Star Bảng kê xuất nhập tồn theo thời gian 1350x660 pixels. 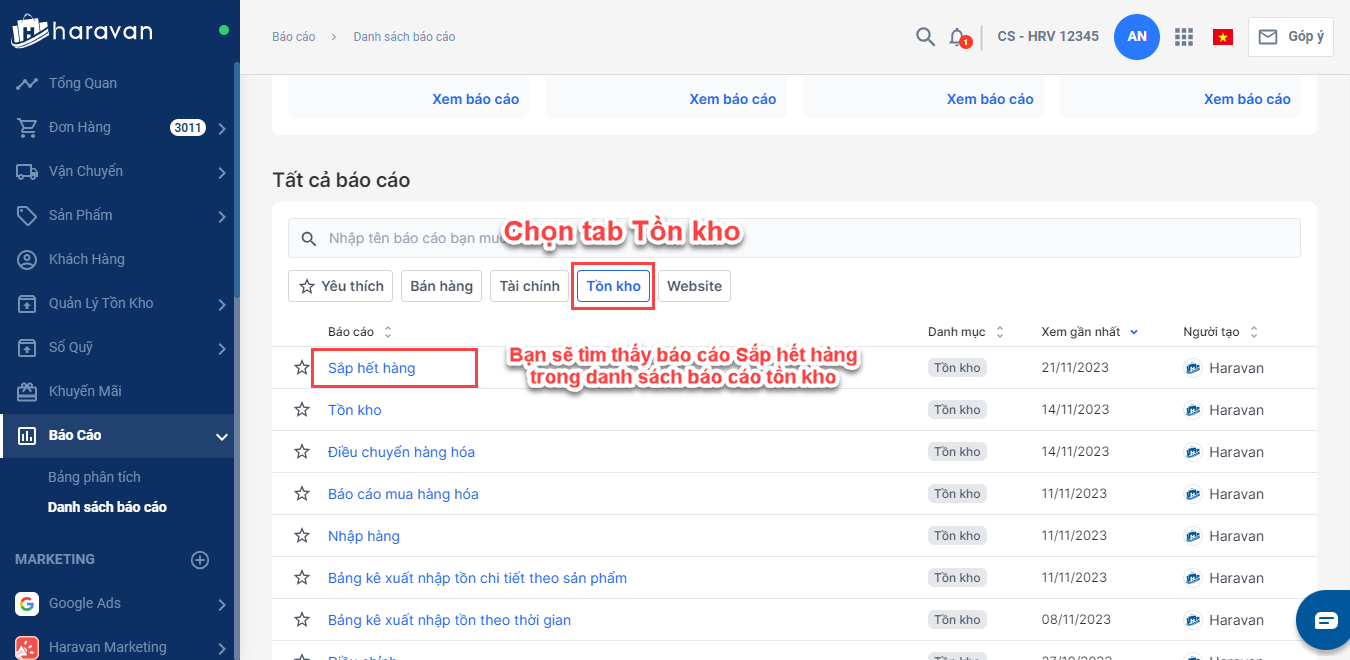tap(302, 620)
